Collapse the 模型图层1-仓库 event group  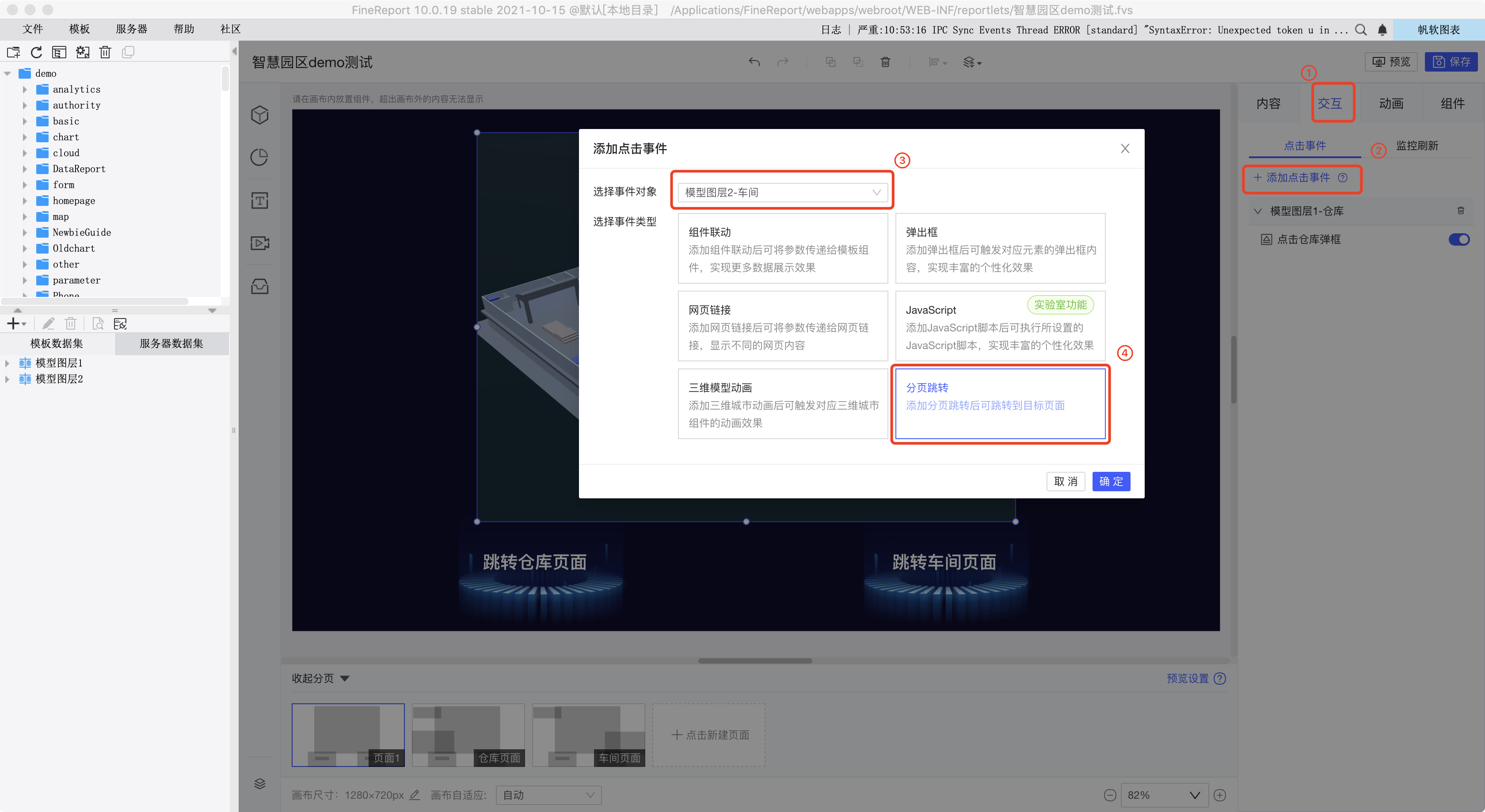coord(1258,211)
